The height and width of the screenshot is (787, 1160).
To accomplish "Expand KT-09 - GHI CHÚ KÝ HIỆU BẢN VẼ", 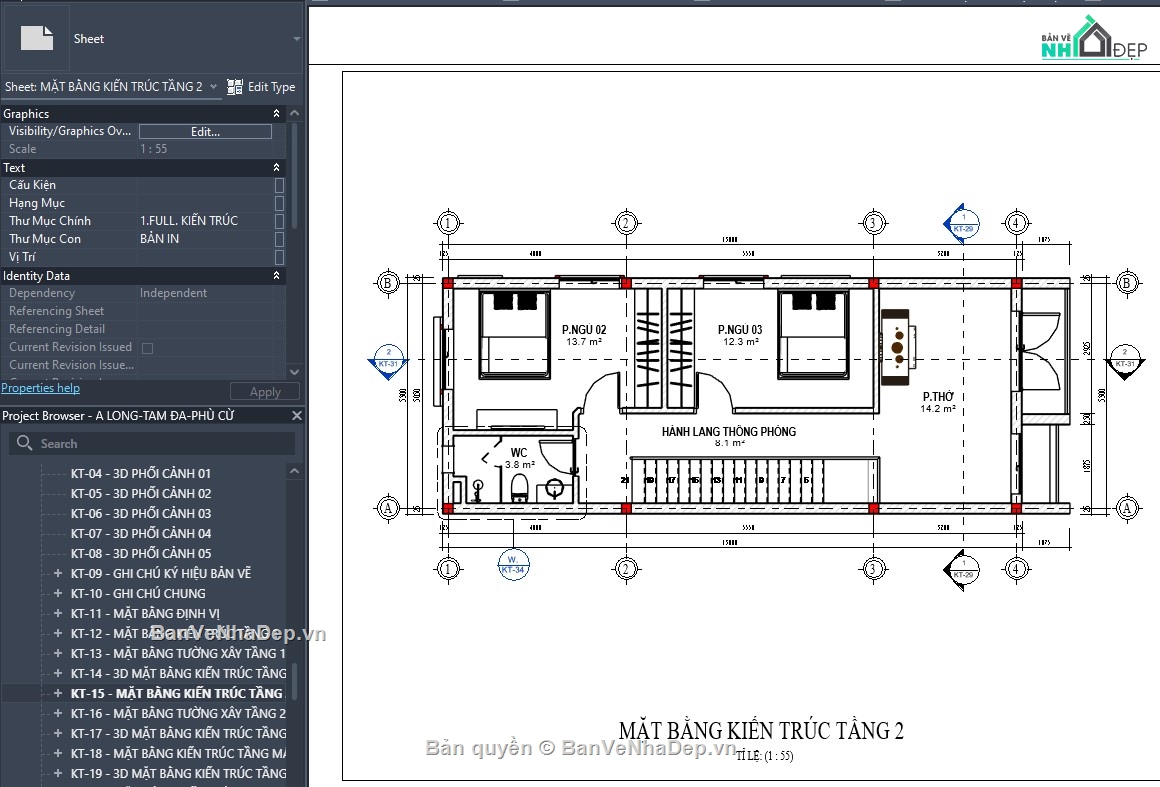I will (x=58, y=573).
